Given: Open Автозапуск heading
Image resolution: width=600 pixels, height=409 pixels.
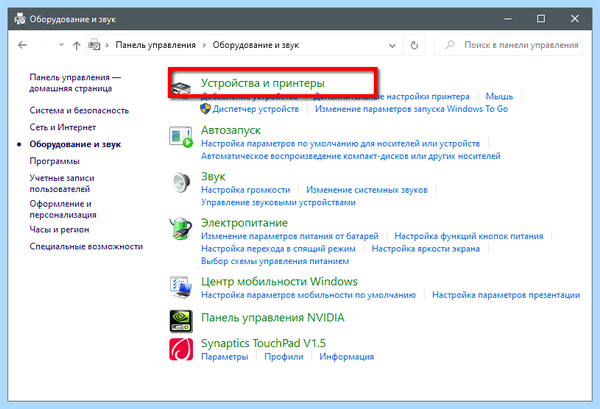Looking at the screenshot, I should [231, 130].
